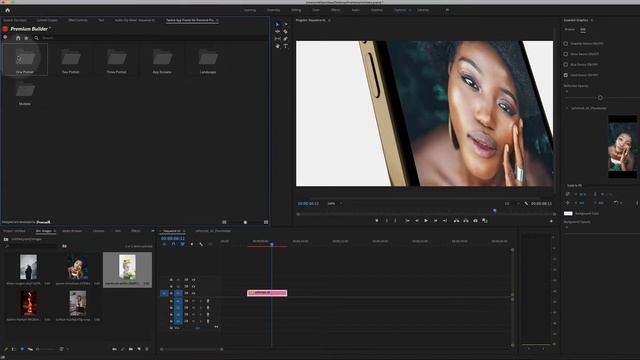Select the Ripple Edit tool

click(x=278, y=31)
